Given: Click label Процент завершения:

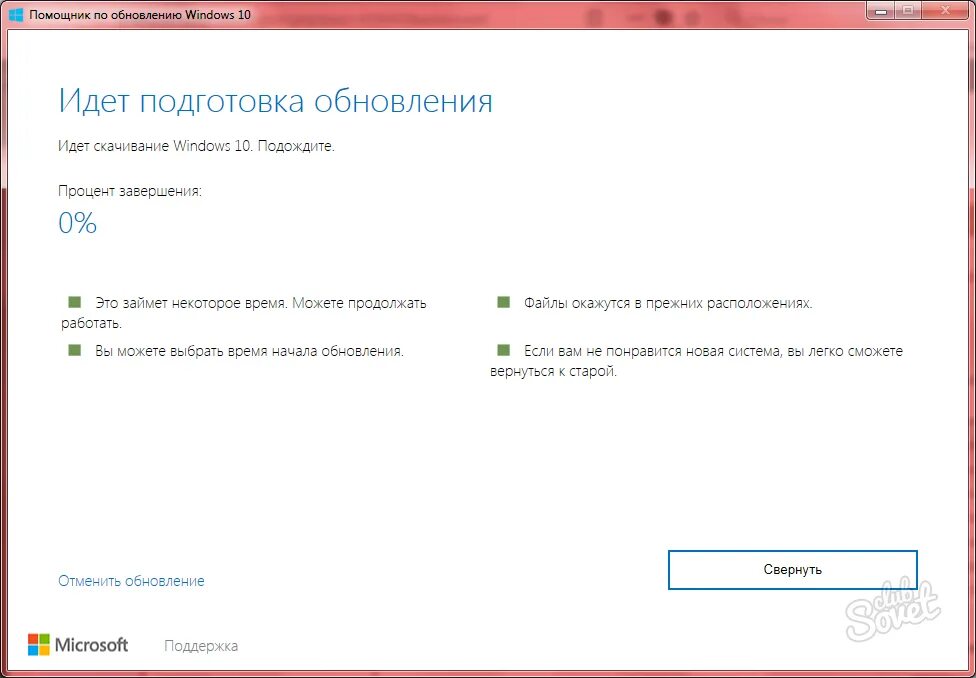Looking at the screenshot, I should [130, 192].
